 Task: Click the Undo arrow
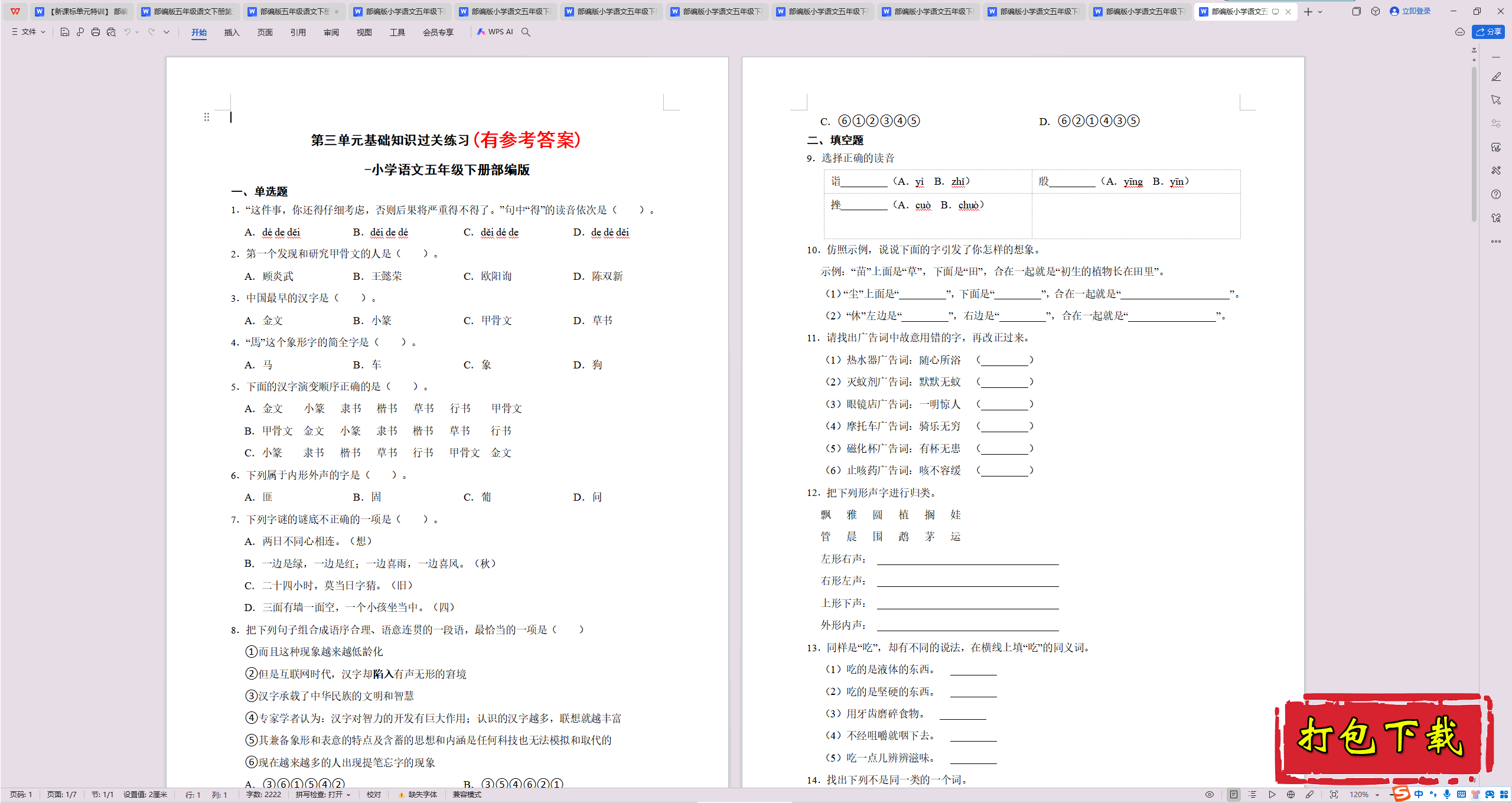[127, 32]
